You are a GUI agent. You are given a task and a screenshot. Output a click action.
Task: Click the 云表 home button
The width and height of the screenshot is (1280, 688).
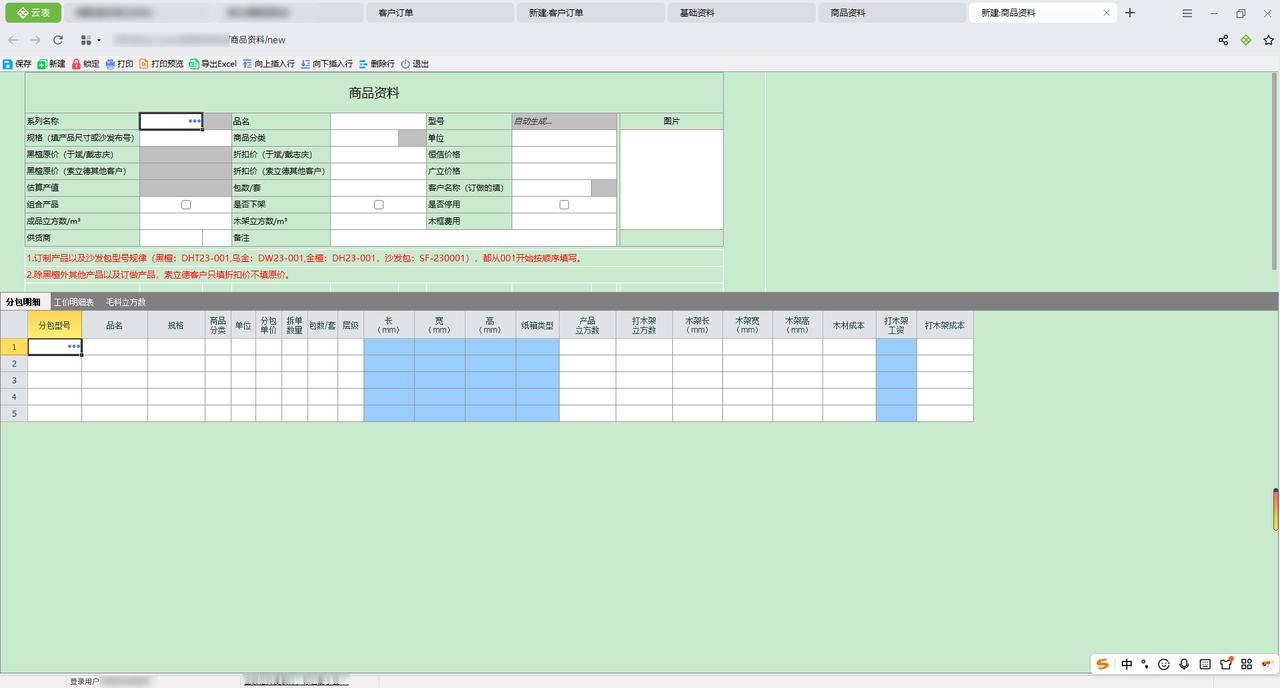coord(34,13)
